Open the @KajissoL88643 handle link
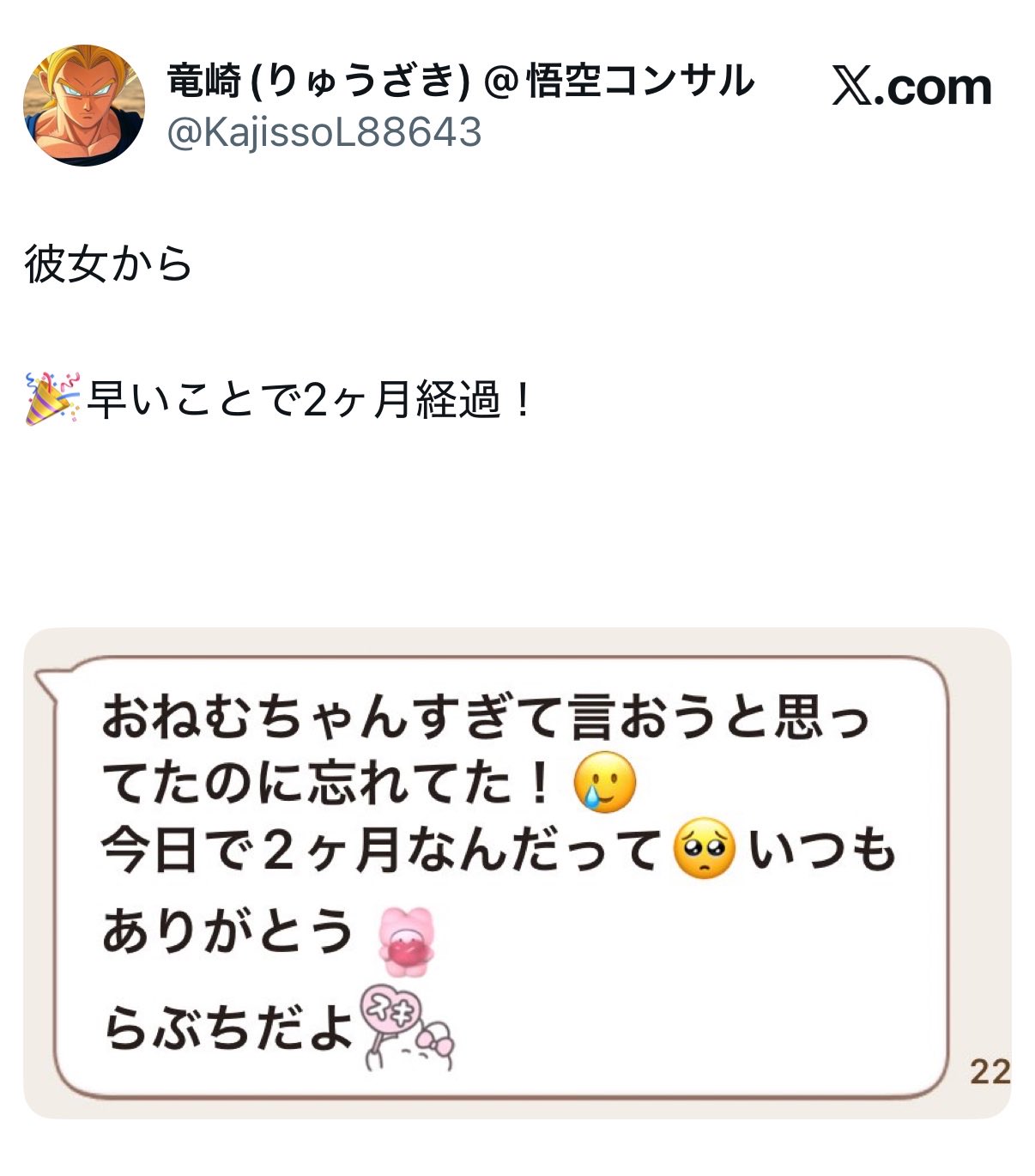Screen dimensions: 1035x1176 point(324,133)
